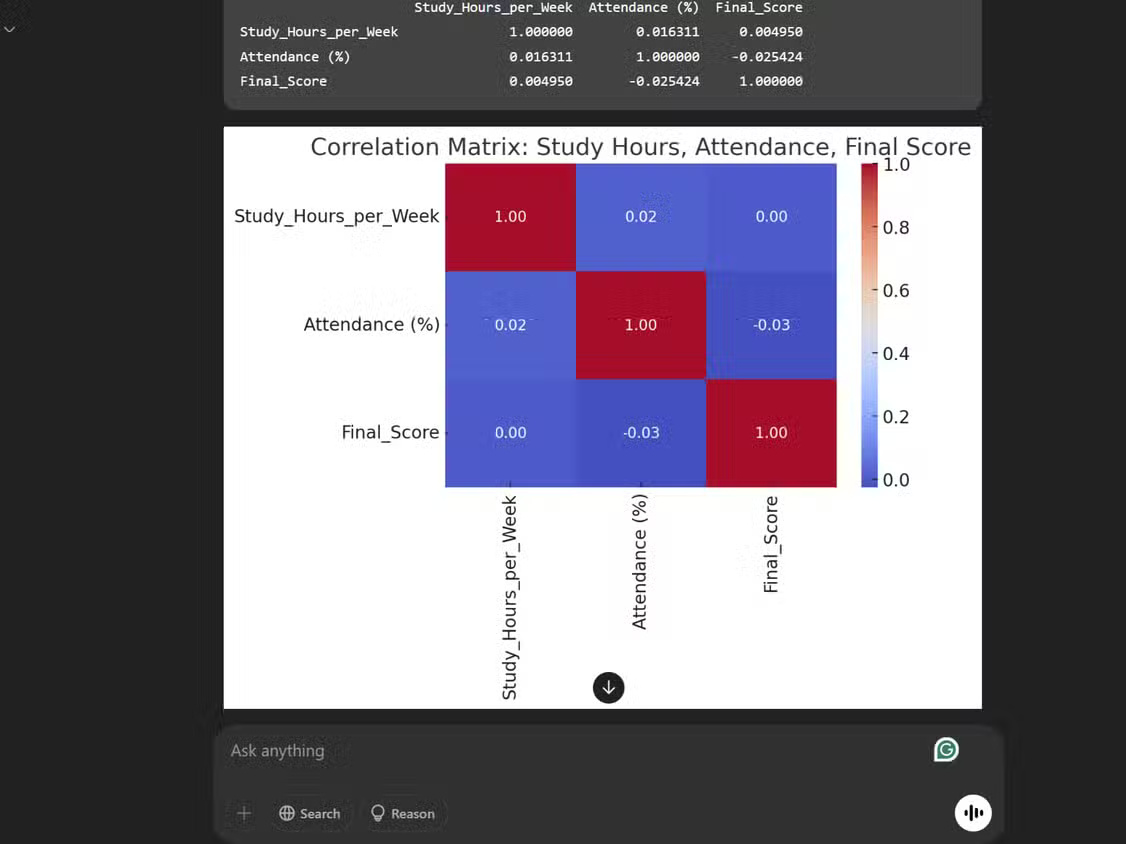Click the Grammarly icon in message box
1126x844 pixels.
946,750
